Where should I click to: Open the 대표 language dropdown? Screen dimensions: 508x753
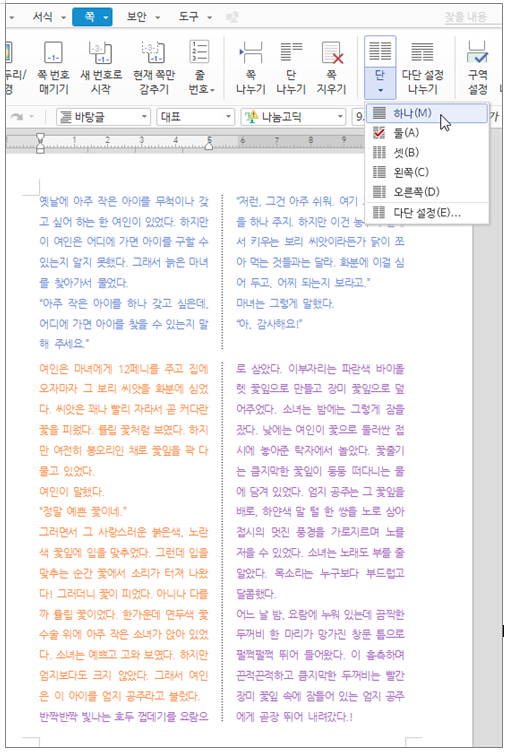[195, 117]
